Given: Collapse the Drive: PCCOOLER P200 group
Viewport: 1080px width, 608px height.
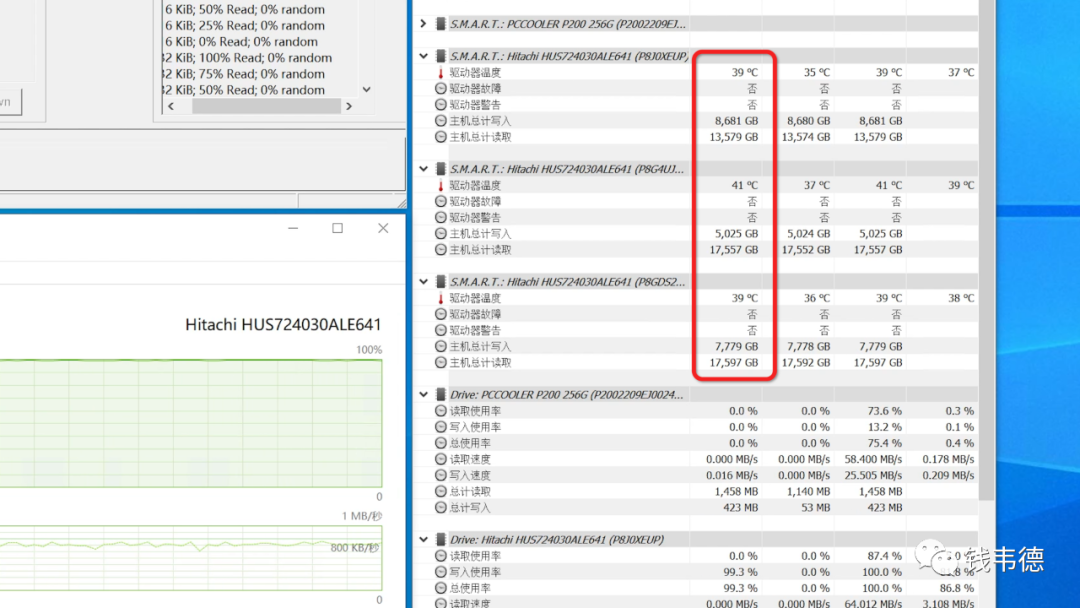Looking at the screenshot, I should click(424, 395).
